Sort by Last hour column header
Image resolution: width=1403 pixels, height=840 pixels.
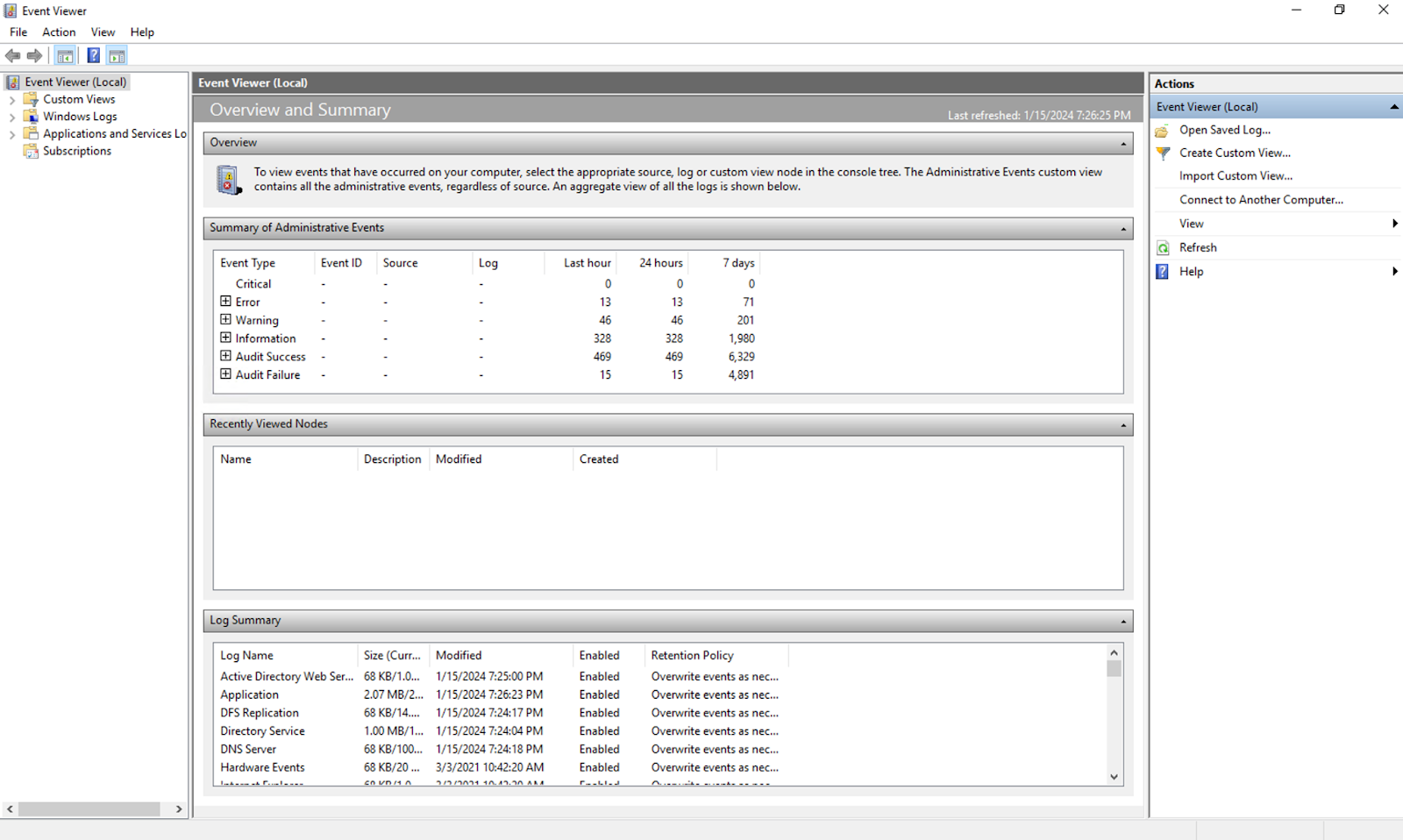[580, 263]
